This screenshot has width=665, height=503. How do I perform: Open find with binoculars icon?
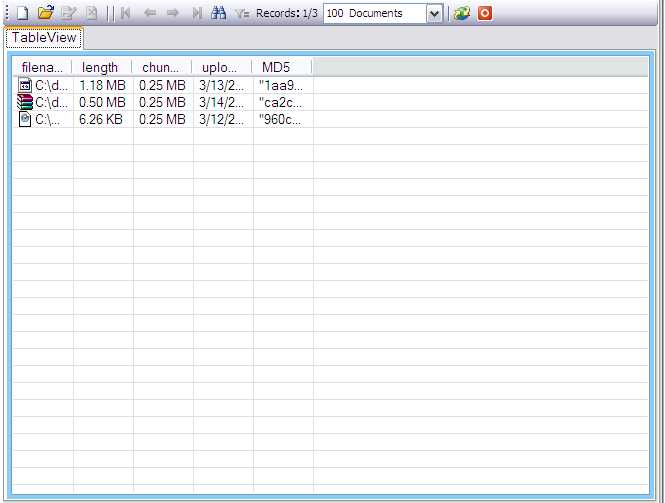(x=218, y=13)
